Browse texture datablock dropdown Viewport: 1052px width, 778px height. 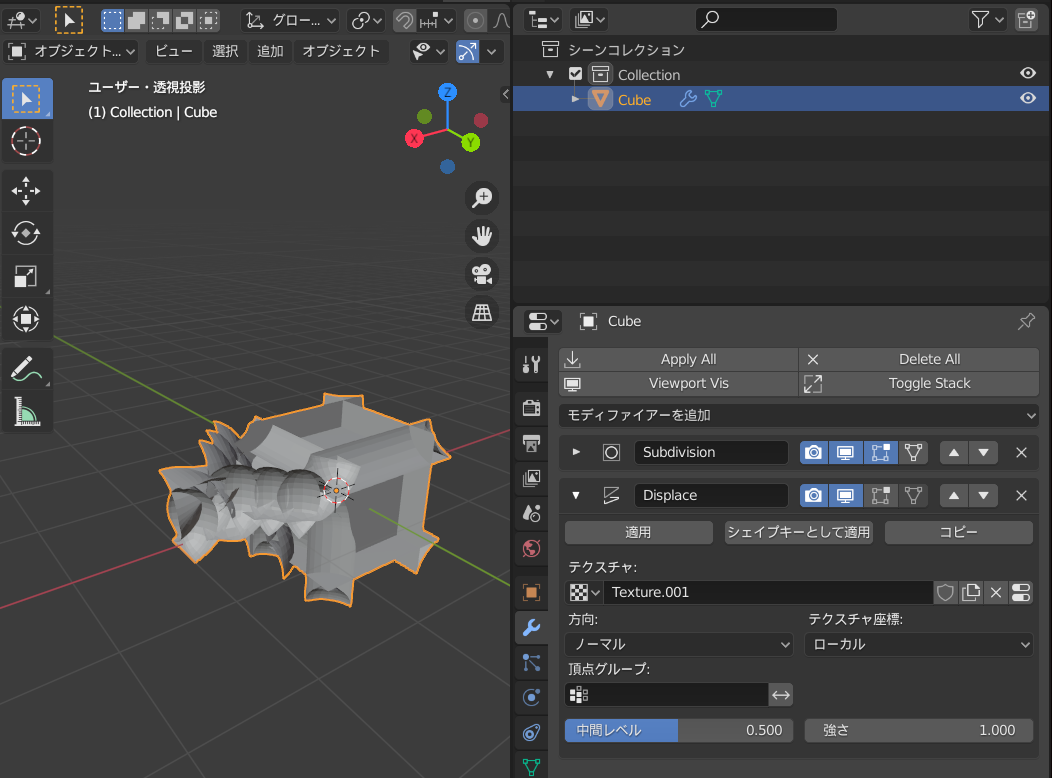(584, 592)
